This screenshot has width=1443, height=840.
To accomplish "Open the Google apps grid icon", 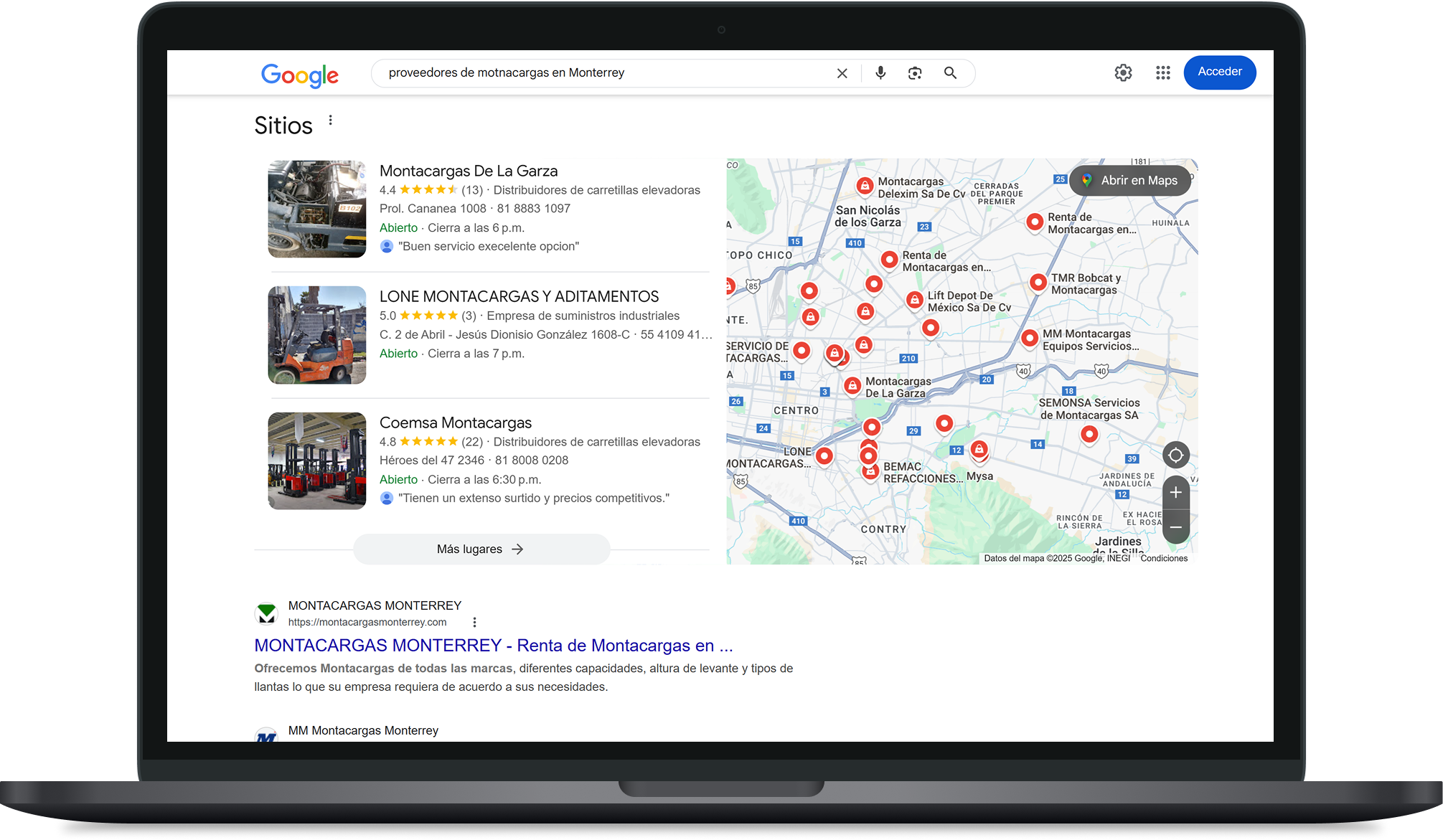I will 1163,72.
